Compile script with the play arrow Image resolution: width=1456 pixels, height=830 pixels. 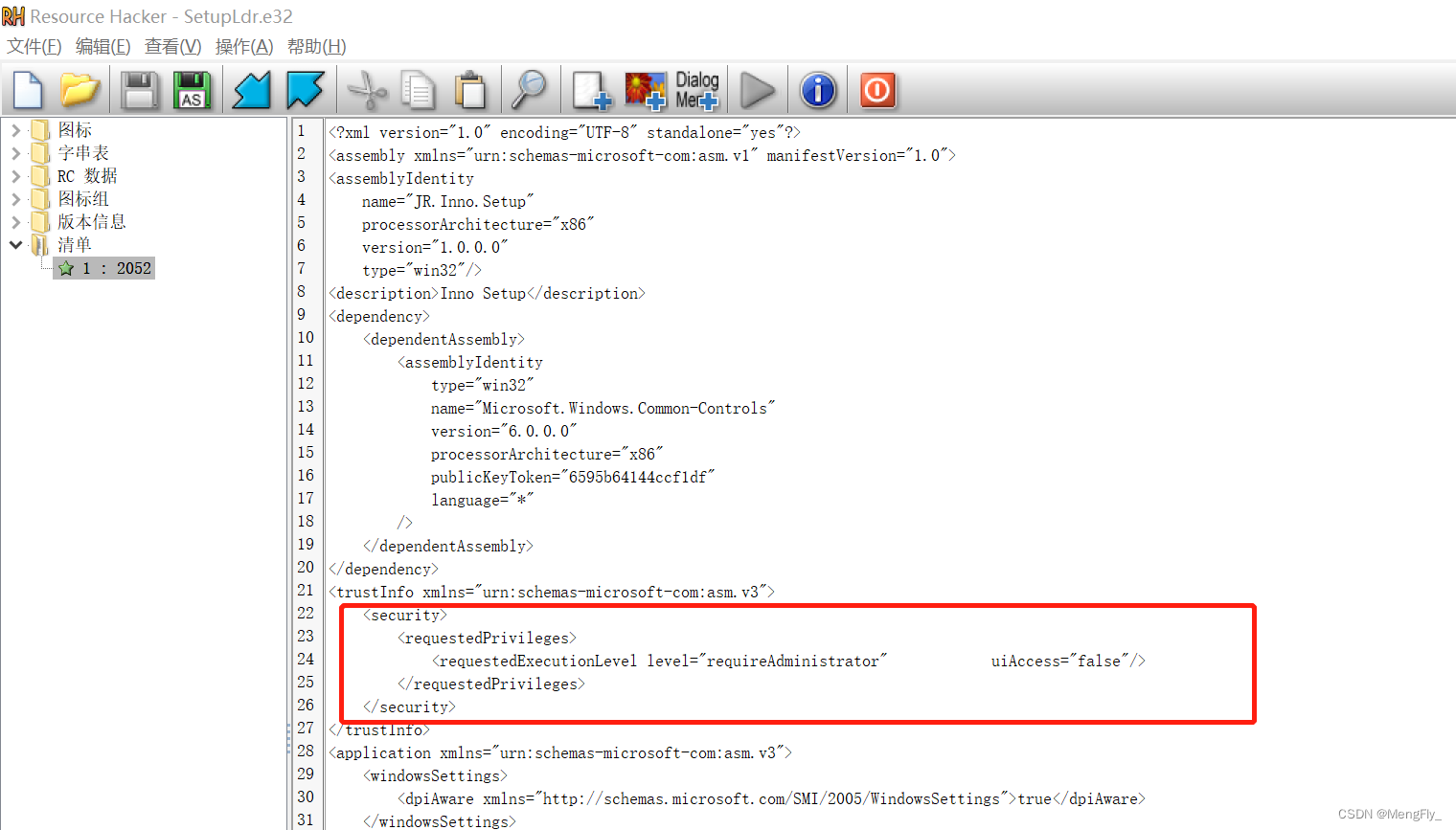[x=758, y=90]
